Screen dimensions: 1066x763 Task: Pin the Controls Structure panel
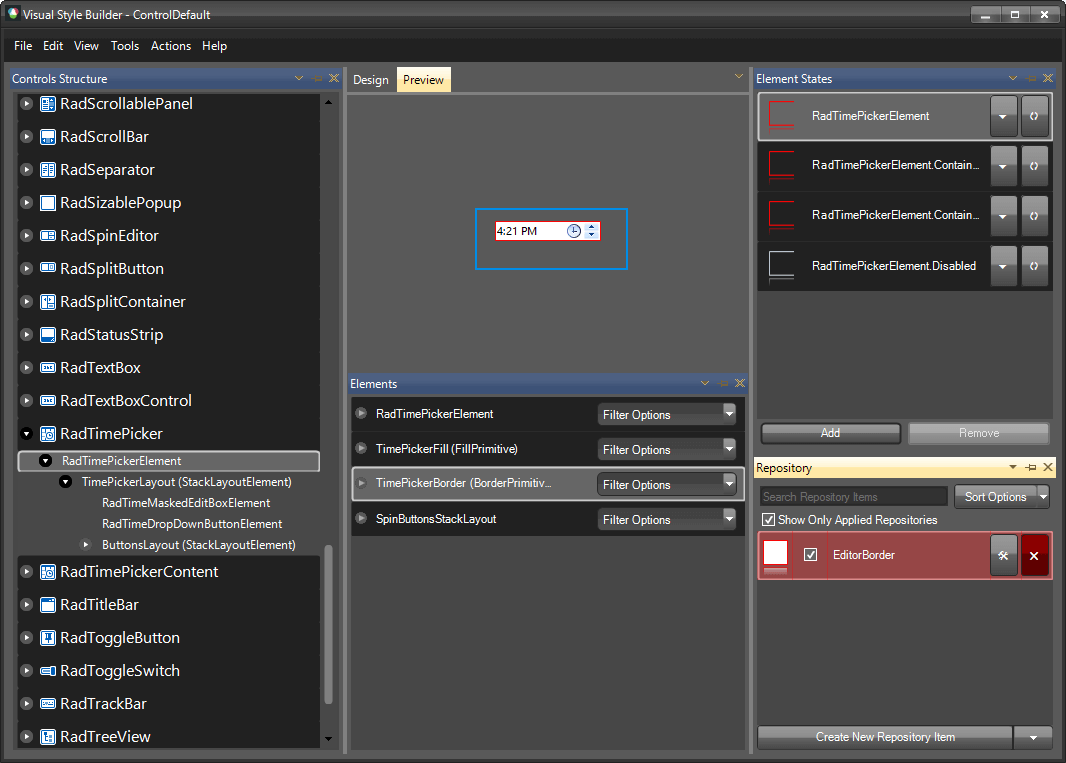tap(316, 78)
